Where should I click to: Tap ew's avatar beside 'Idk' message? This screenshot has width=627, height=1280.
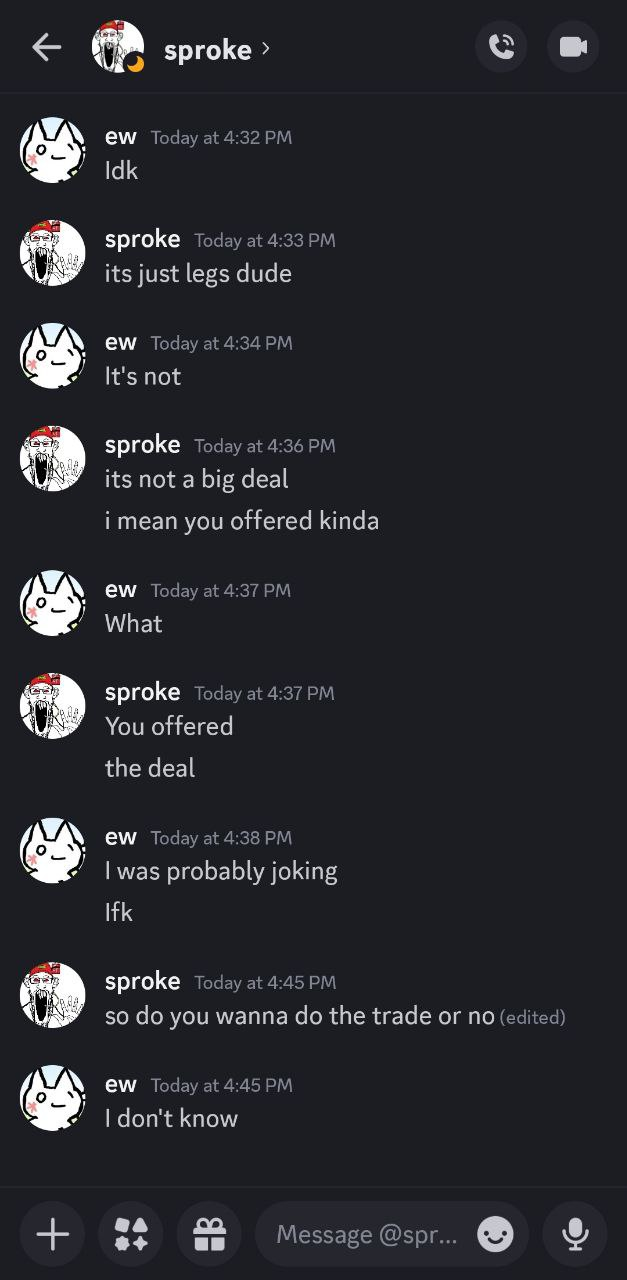pos(53,150)
